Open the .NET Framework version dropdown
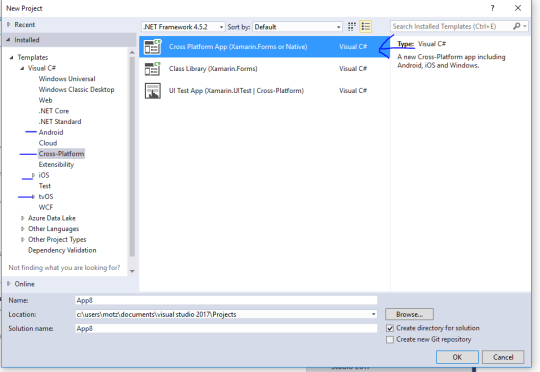Image resolution: width=540 pixels, height=372 pixels. (x=183, y=27)
